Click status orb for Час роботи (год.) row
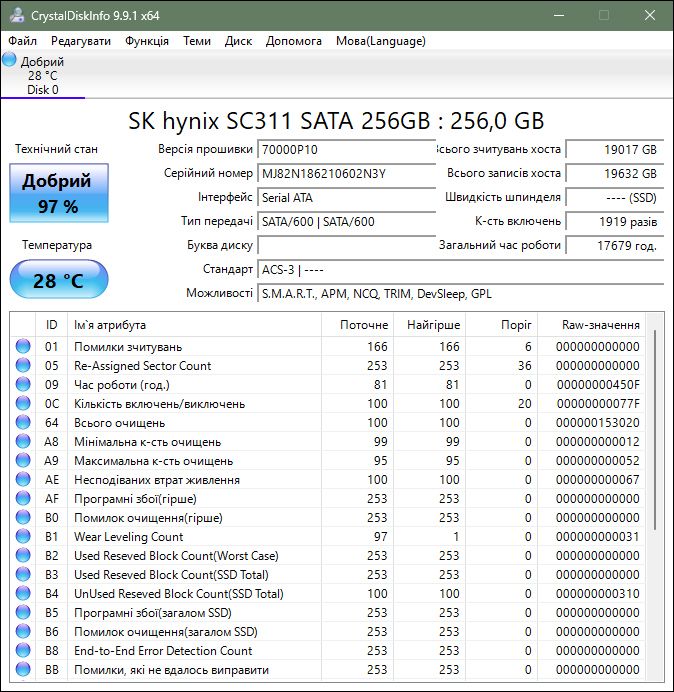The image size is (674, 692). pos(23,384)
